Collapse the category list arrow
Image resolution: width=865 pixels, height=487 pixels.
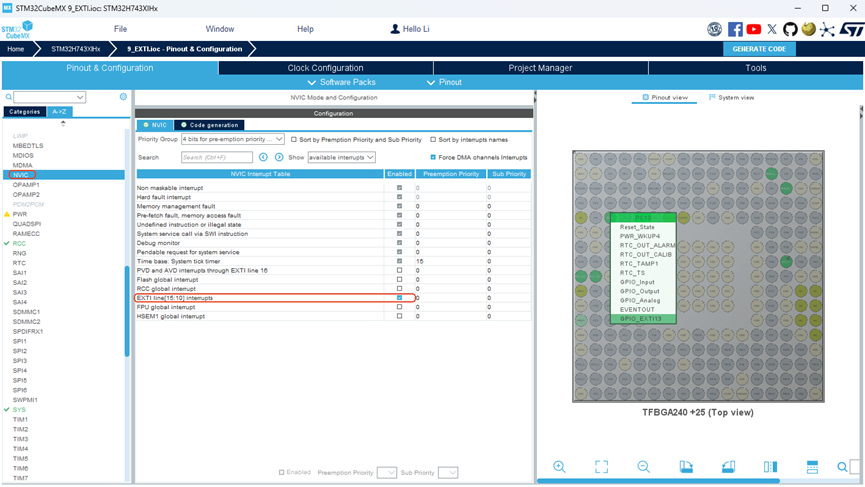[x=63, y=123]
